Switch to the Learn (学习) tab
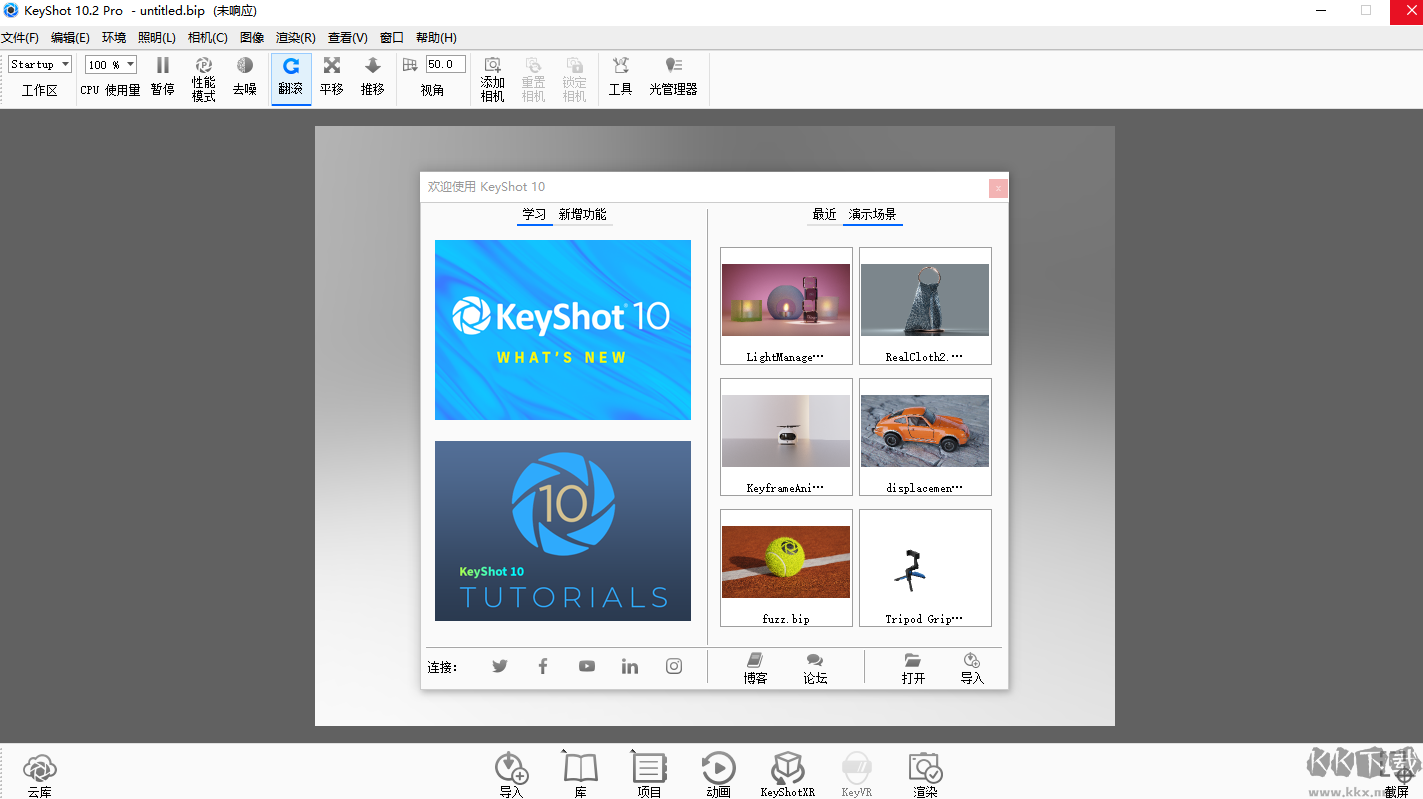This screenshot has width=1423, height=799. 535,215
